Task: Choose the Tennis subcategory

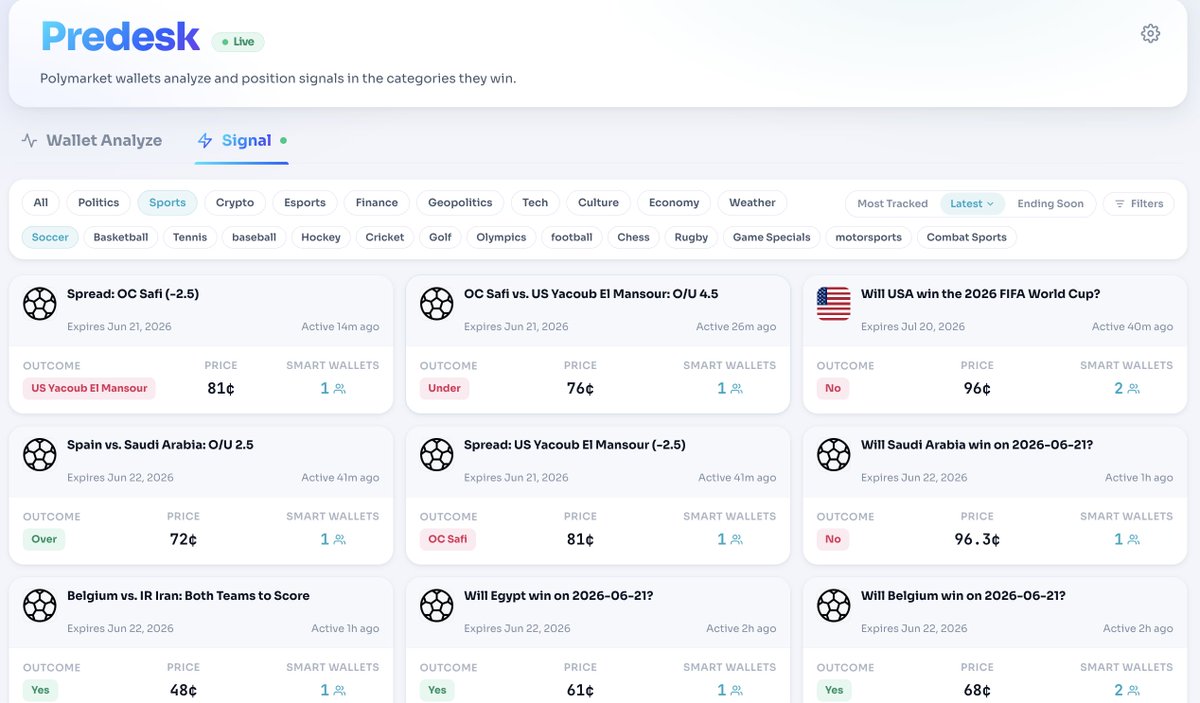Action: pos(190,238)
